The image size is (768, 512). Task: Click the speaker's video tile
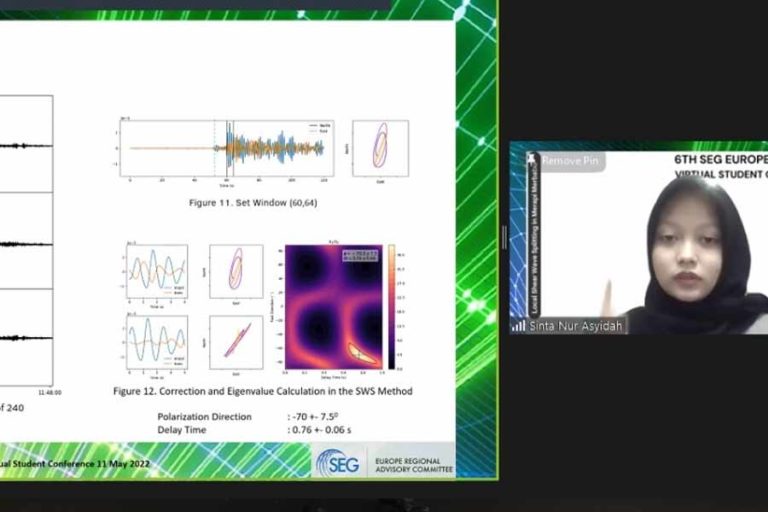[639, 238]
